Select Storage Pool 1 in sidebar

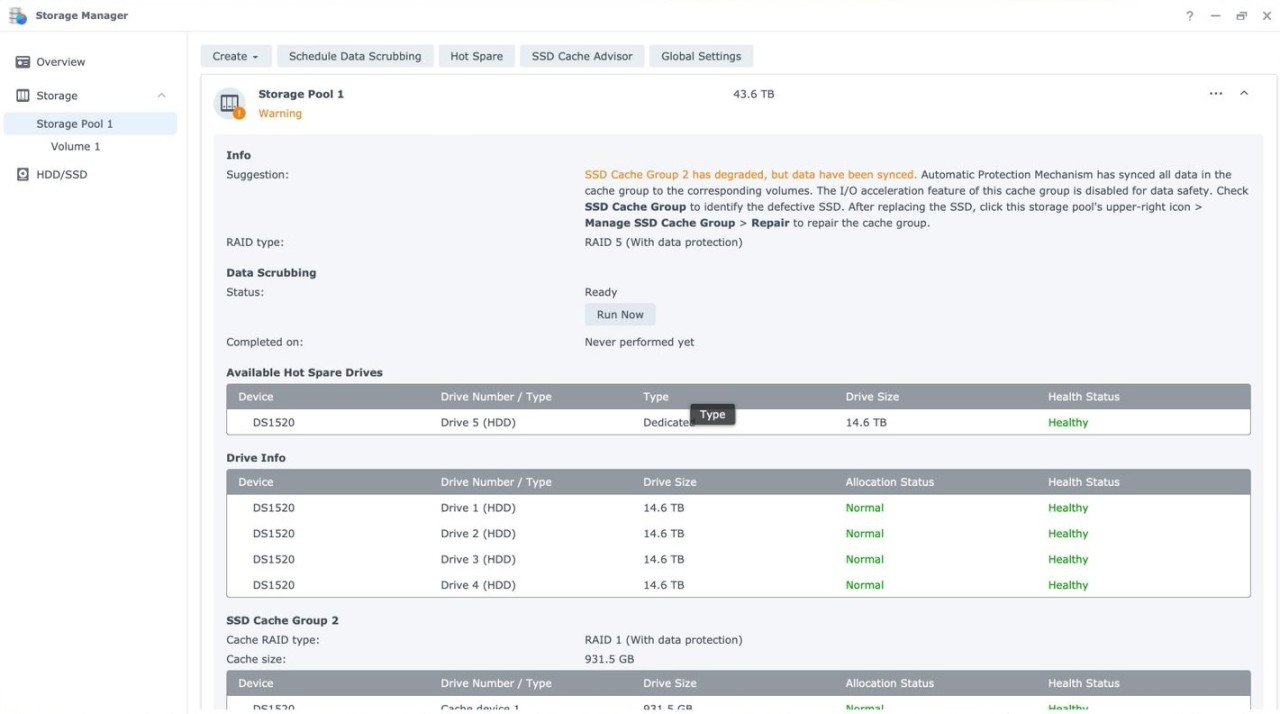75,124
